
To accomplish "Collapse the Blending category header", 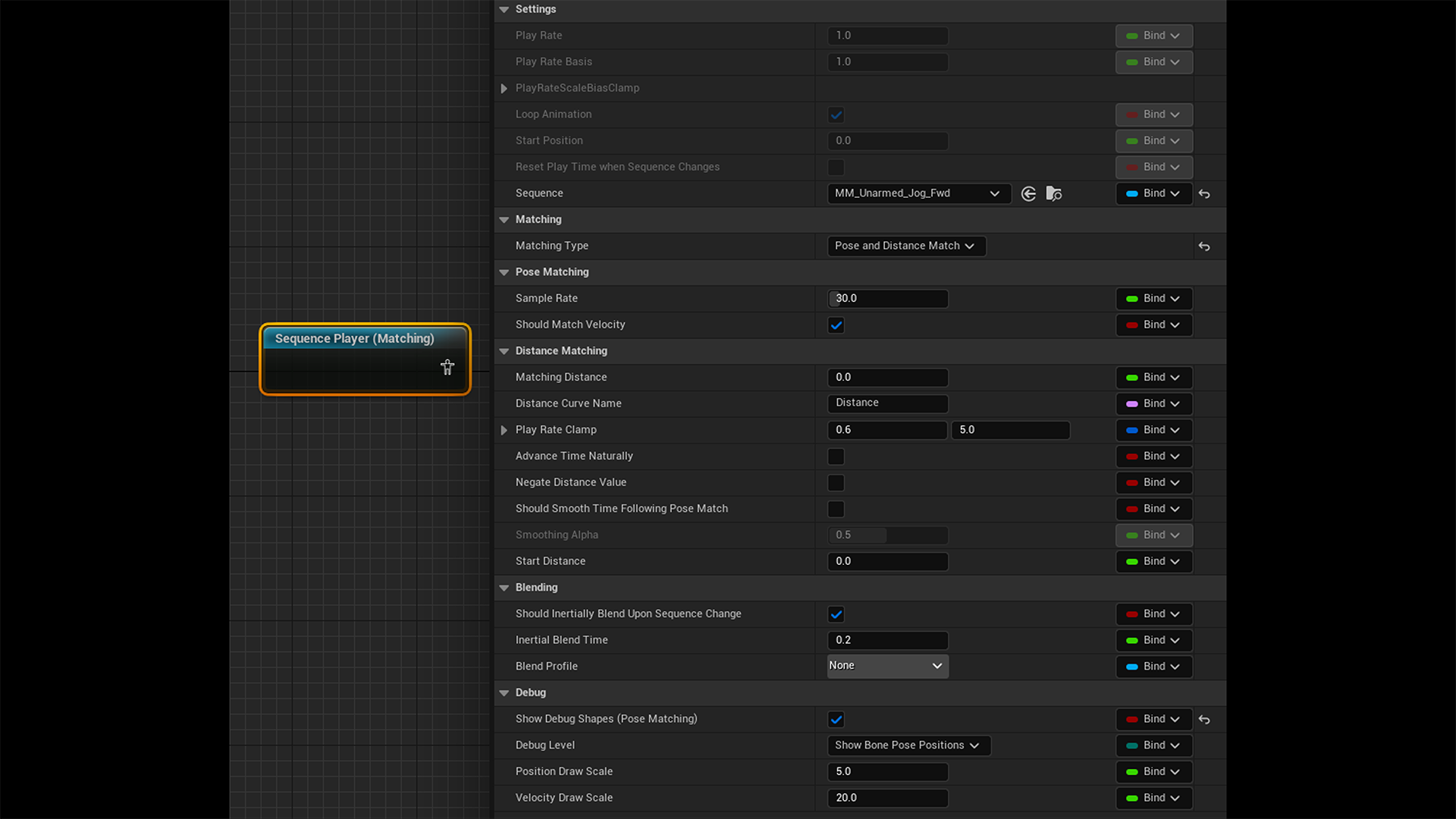I will coord(504,588).
